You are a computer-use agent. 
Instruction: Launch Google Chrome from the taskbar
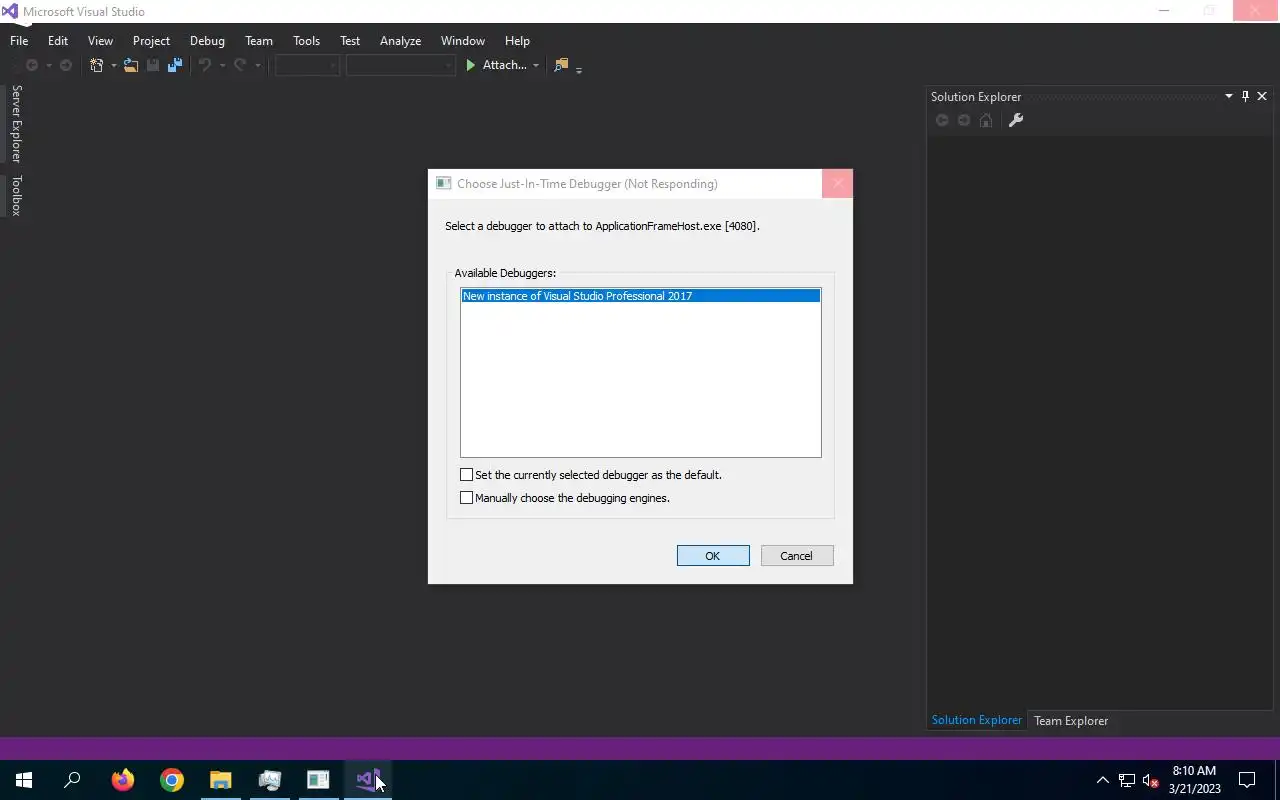click(x=172, y=780)
